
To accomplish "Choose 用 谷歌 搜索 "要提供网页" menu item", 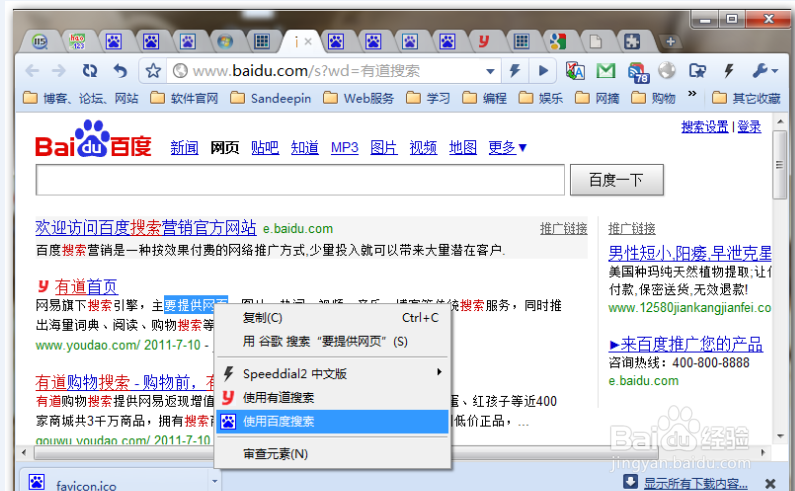I will coord(333,341).
